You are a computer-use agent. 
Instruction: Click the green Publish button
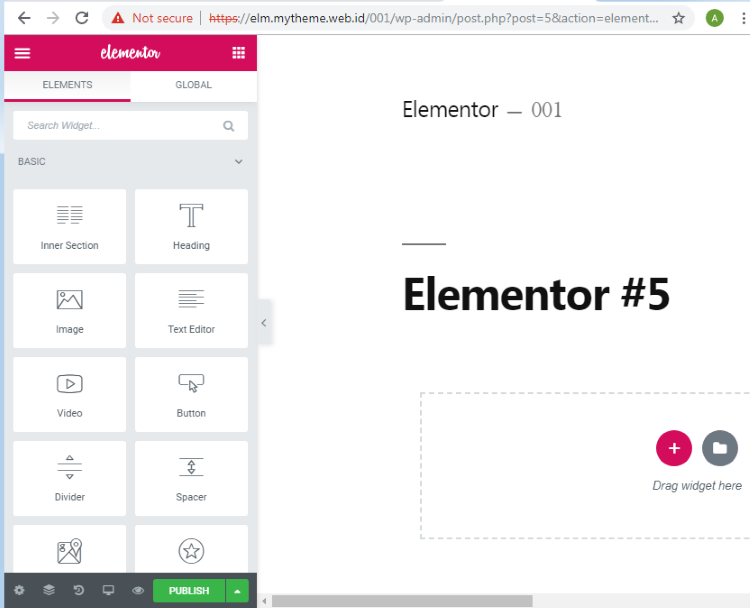coord(189,591)
